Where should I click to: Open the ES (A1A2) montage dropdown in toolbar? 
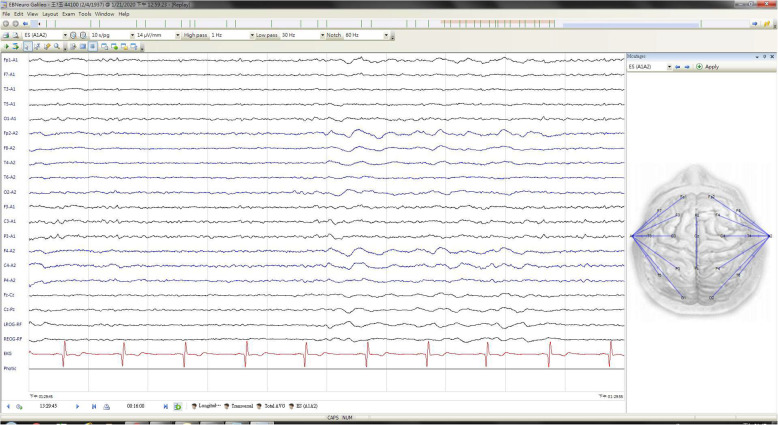(x=65, y=35)
